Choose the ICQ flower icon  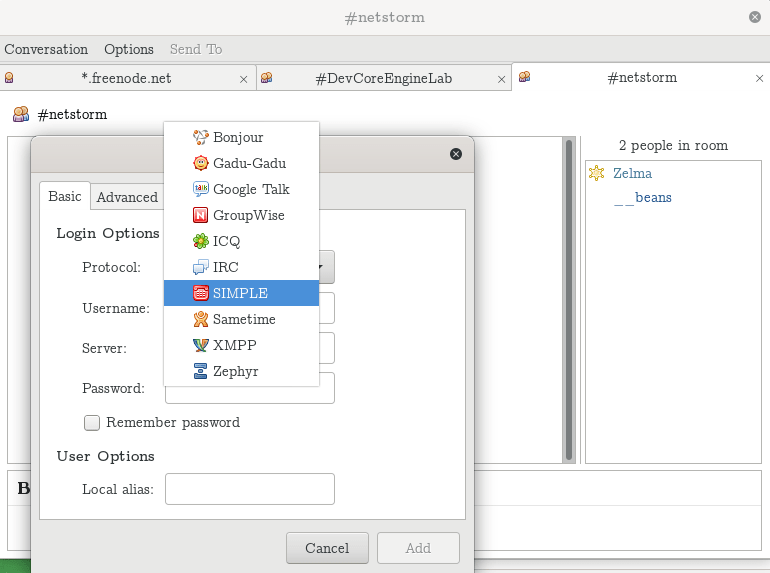(200, 241)
